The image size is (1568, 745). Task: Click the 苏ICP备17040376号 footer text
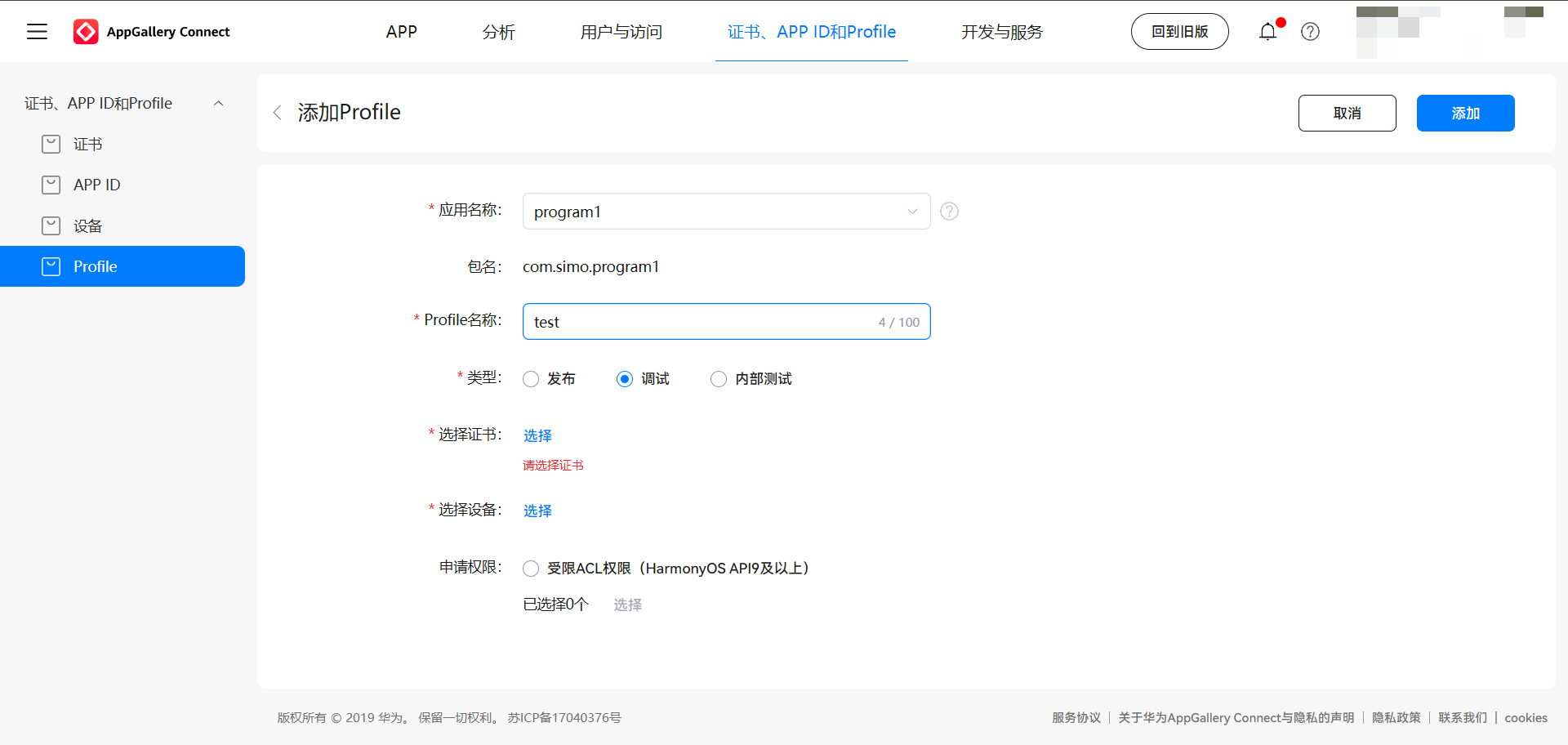pos(564,718)
